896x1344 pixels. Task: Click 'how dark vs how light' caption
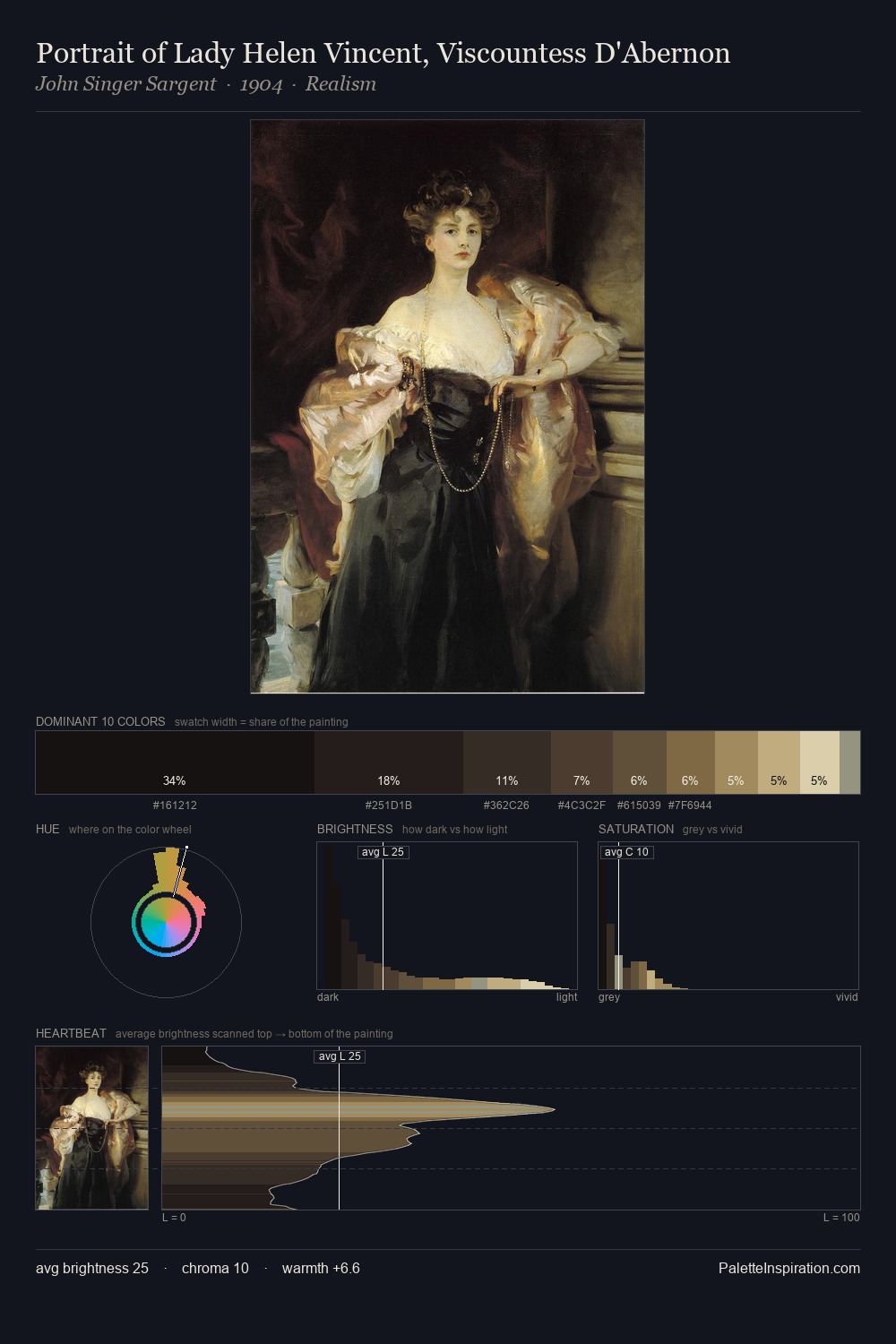click(x=455, y=830)
